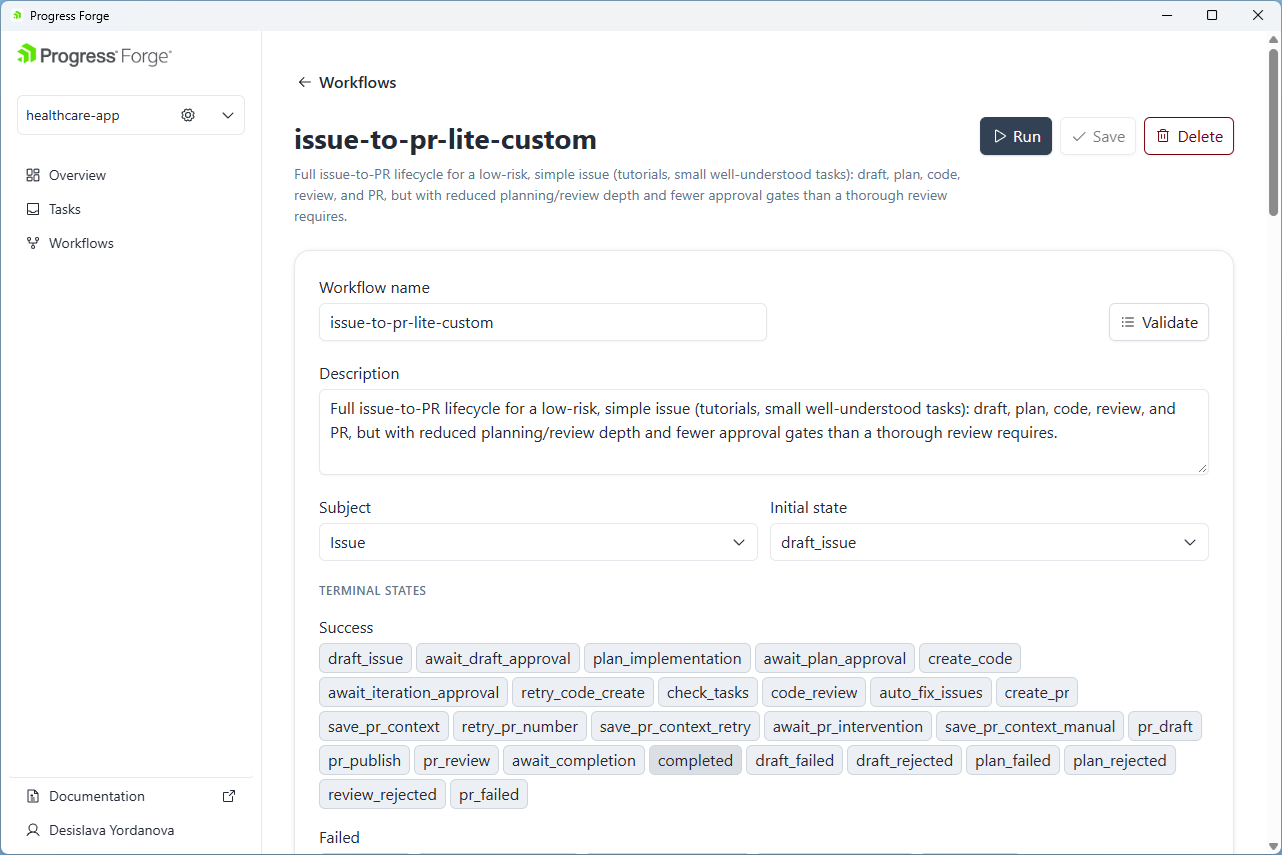Click the Overview grid icon
The image size is (1282, 855).
pos(33,175)
